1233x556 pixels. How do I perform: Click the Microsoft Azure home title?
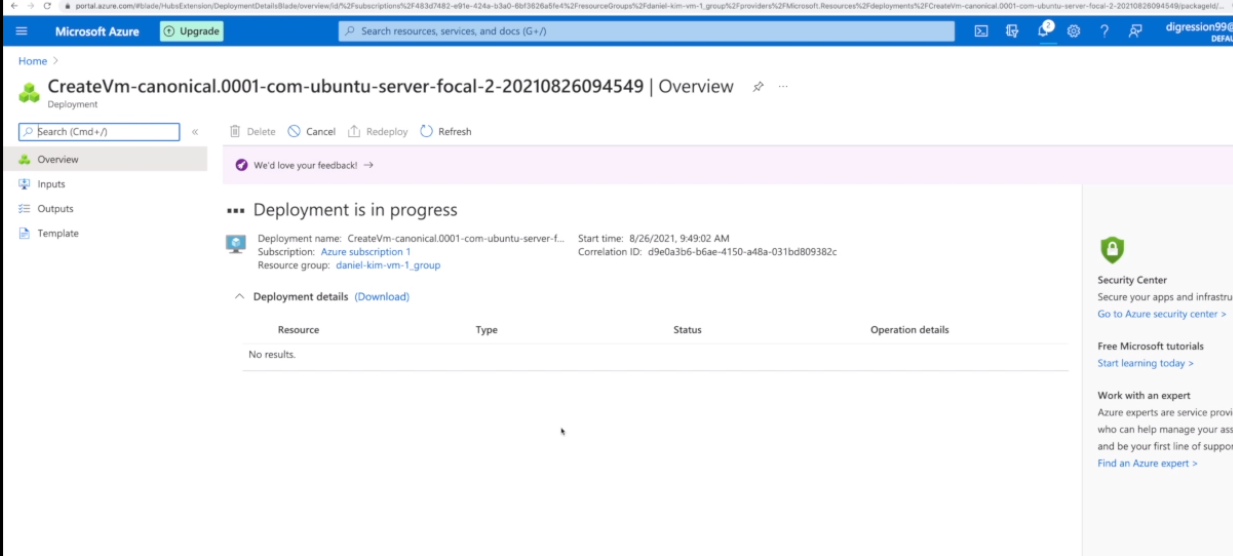point(97,31)
